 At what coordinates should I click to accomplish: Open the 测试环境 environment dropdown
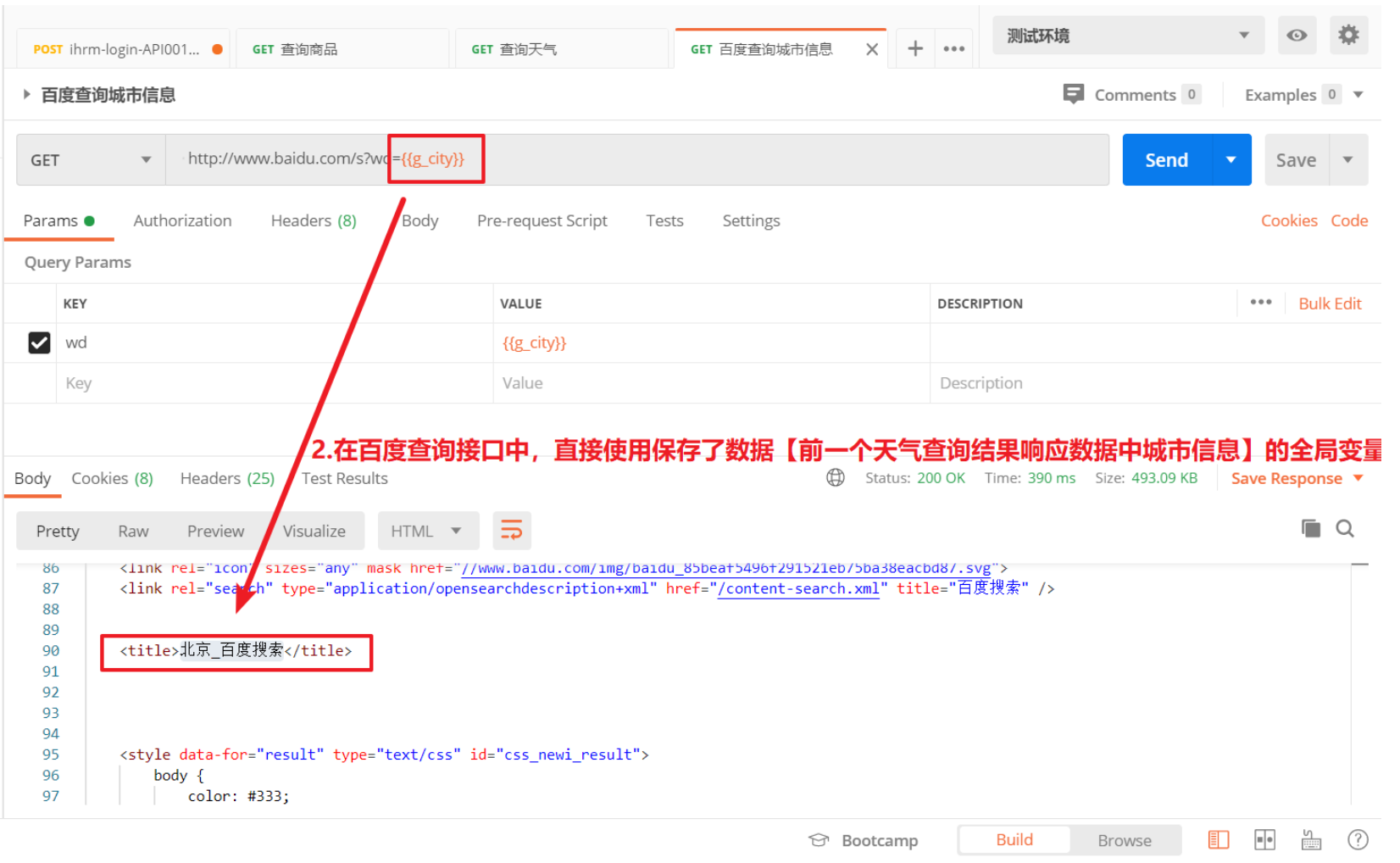point(1127,35)
